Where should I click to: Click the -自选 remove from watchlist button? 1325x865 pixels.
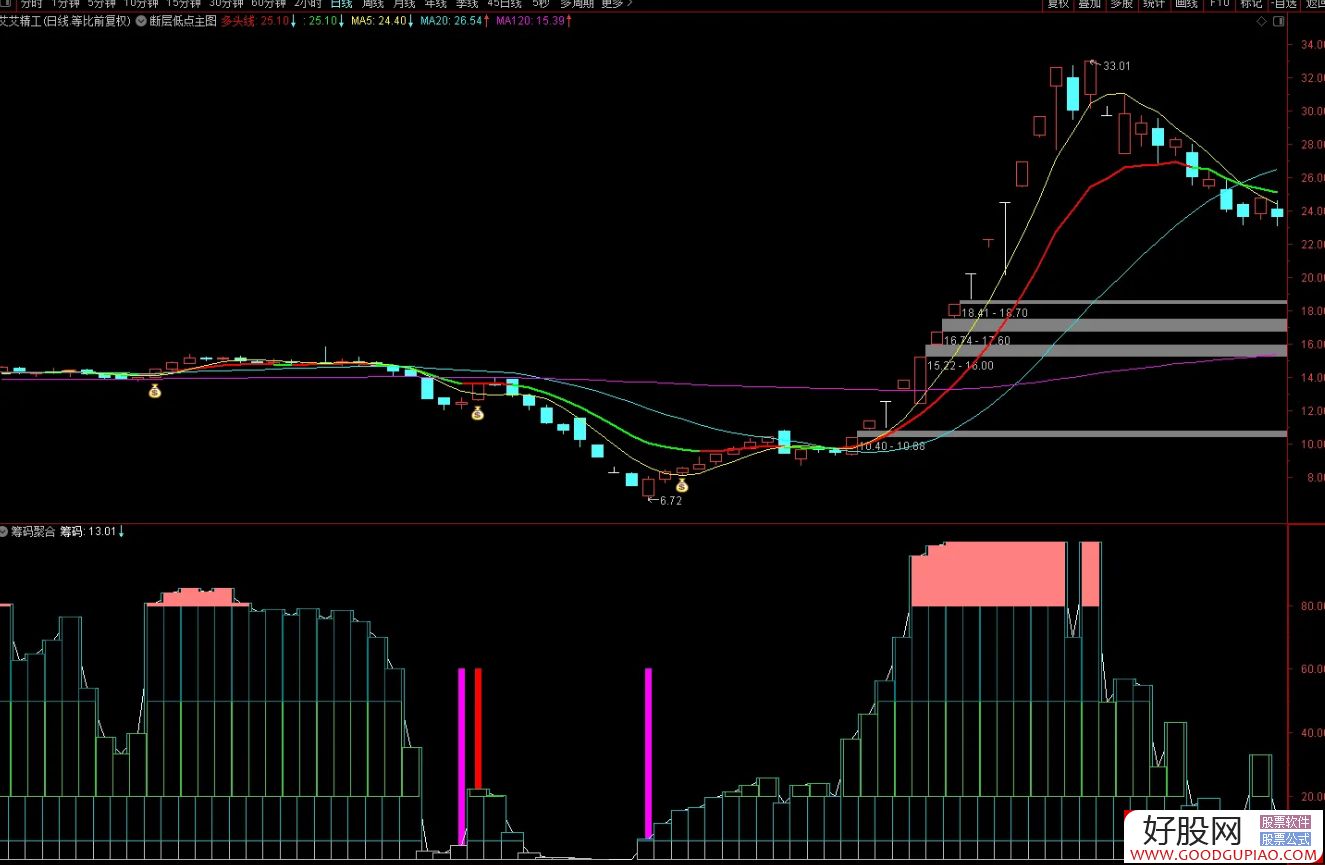click(x=1283, y=4)
